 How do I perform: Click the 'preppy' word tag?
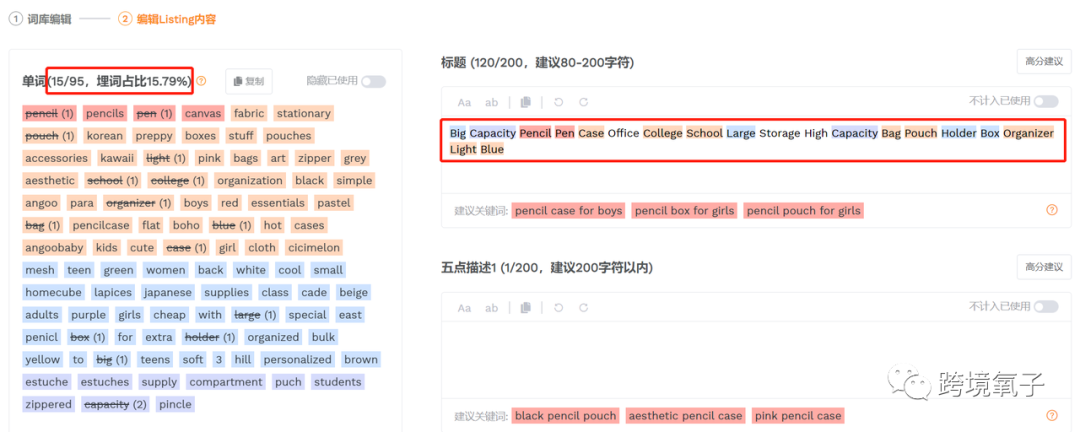[x=154, y=136]
